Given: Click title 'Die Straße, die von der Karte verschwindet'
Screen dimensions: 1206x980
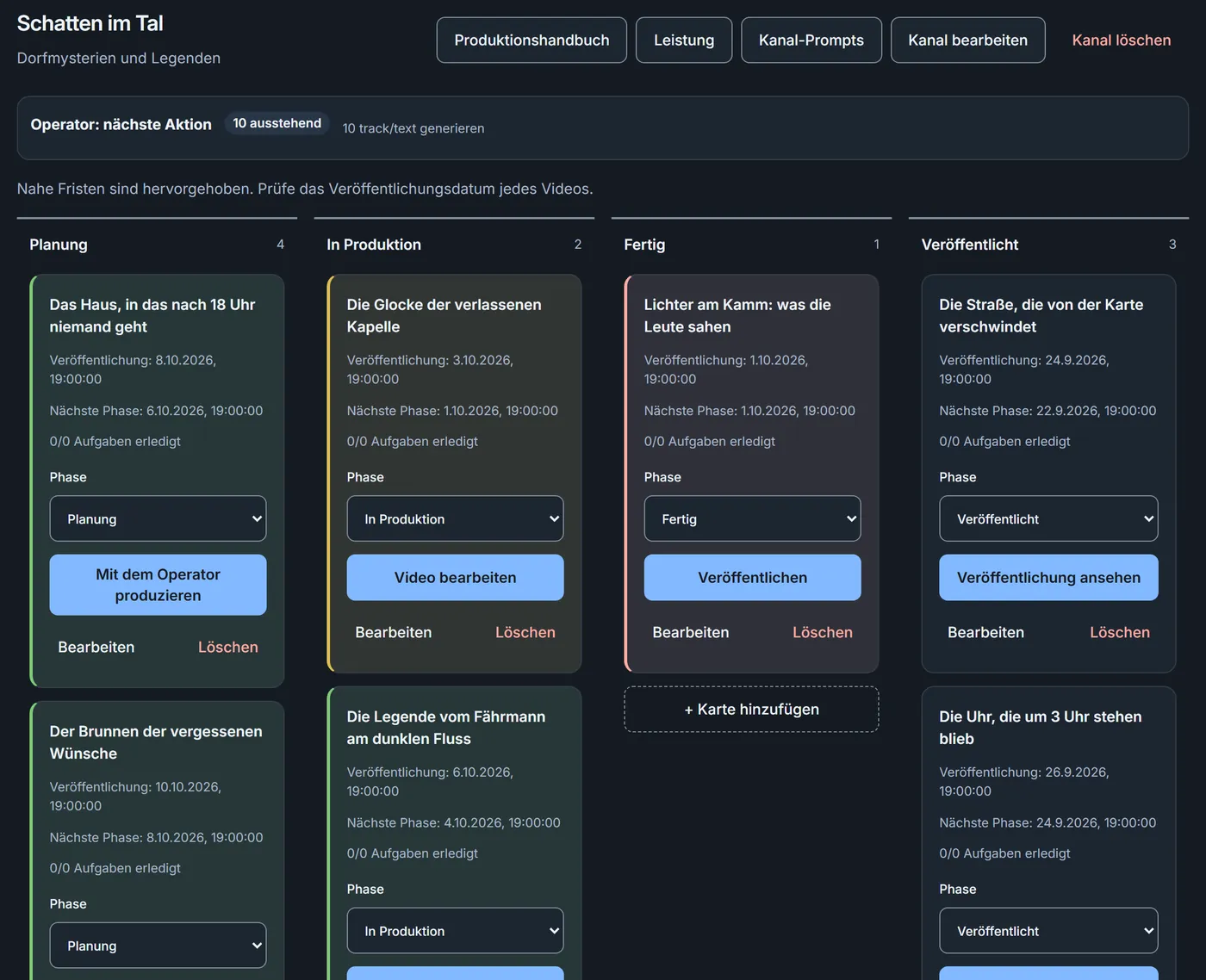Looking at the screenshot, I should coord(1041,316).
